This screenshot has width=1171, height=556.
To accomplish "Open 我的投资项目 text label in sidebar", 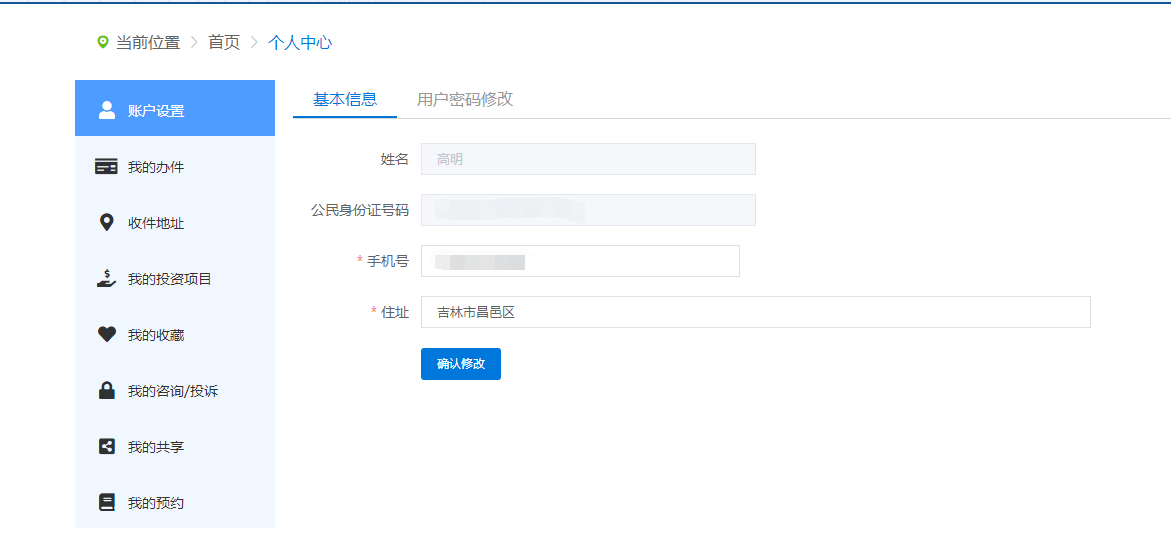I will [x=170, y=279].
